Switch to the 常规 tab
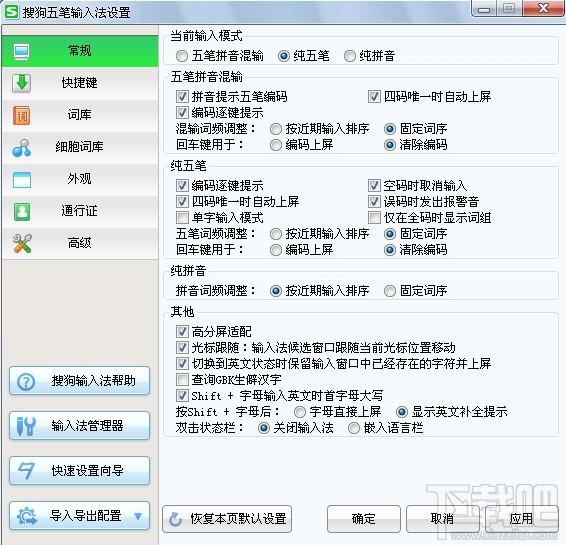 (80, 51)
